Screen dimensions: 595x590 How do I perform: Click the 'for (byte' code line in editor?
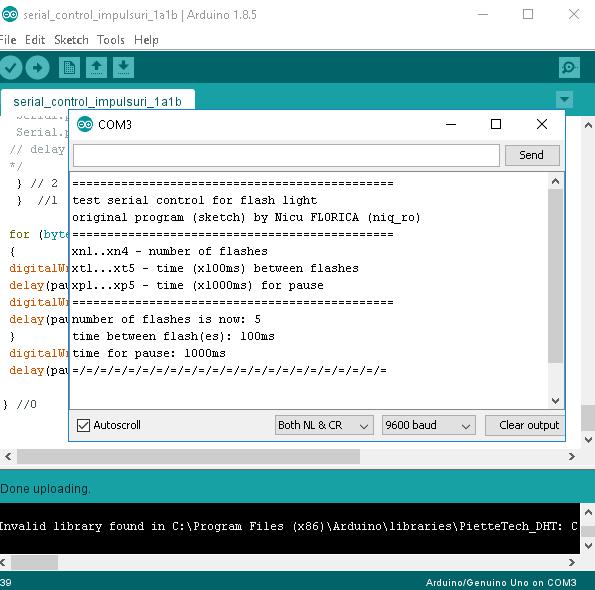[x=39, y=234]
